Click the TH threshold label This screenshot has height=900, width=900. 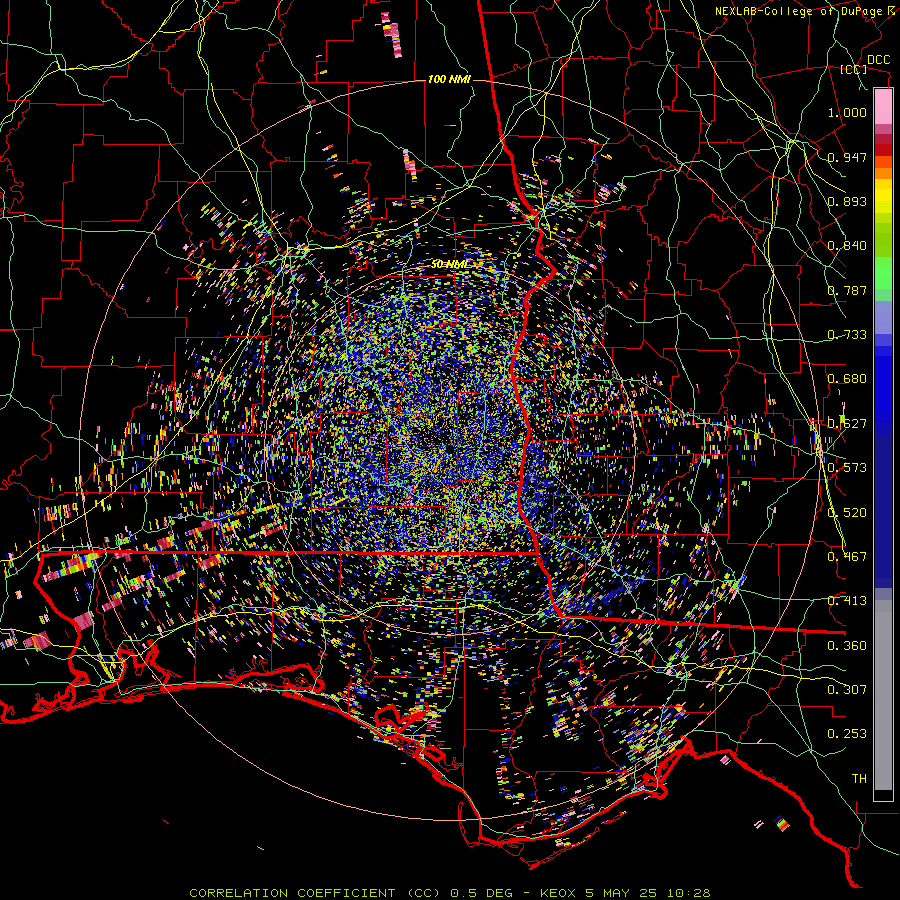coord(859,779)
